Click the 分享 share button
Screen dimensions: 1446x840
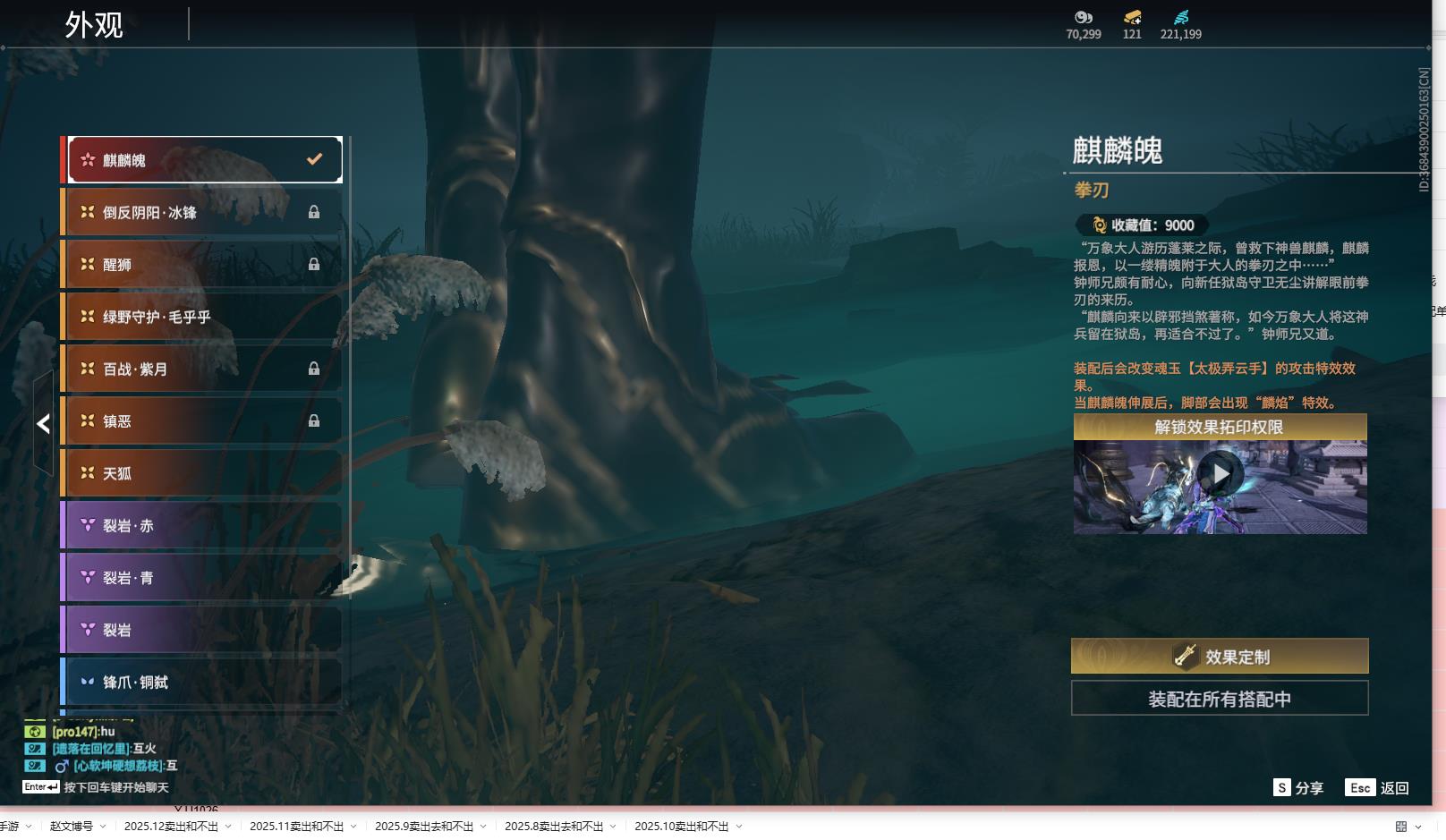[x=1298, y=787]
